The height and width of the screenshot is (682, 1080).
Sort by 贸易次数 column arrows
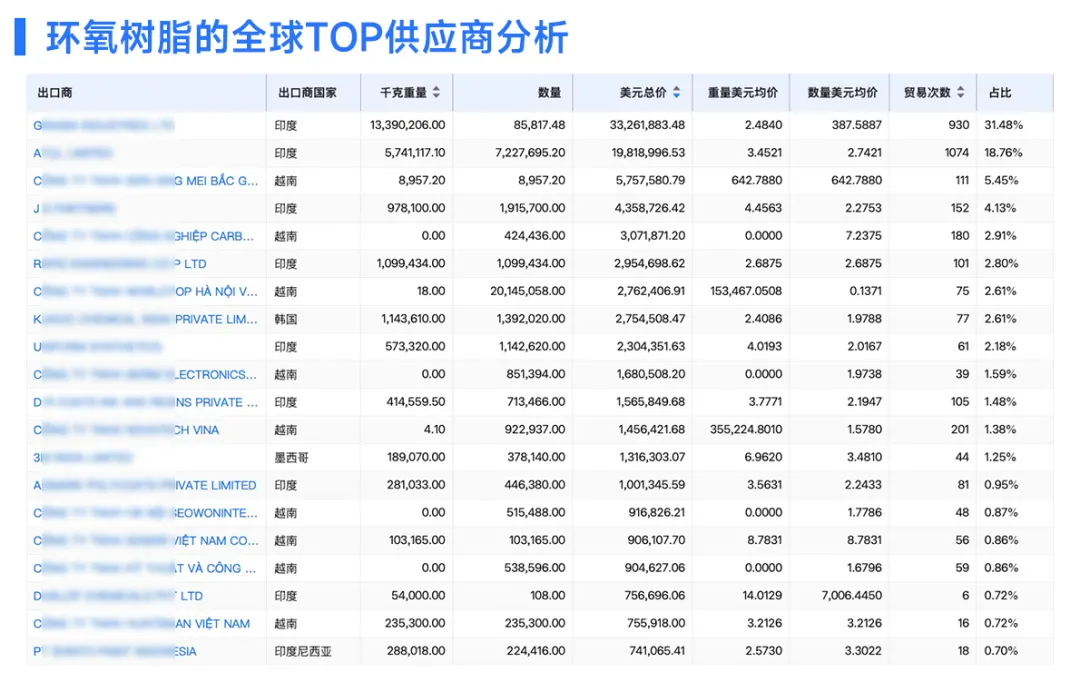coord(960,92)
